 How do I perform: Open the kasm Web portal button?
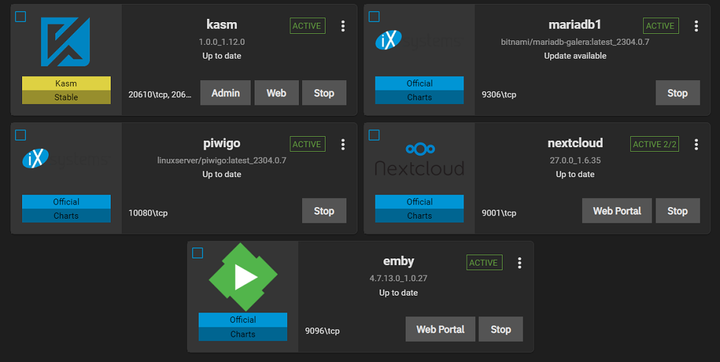click(x=276, y=93)
